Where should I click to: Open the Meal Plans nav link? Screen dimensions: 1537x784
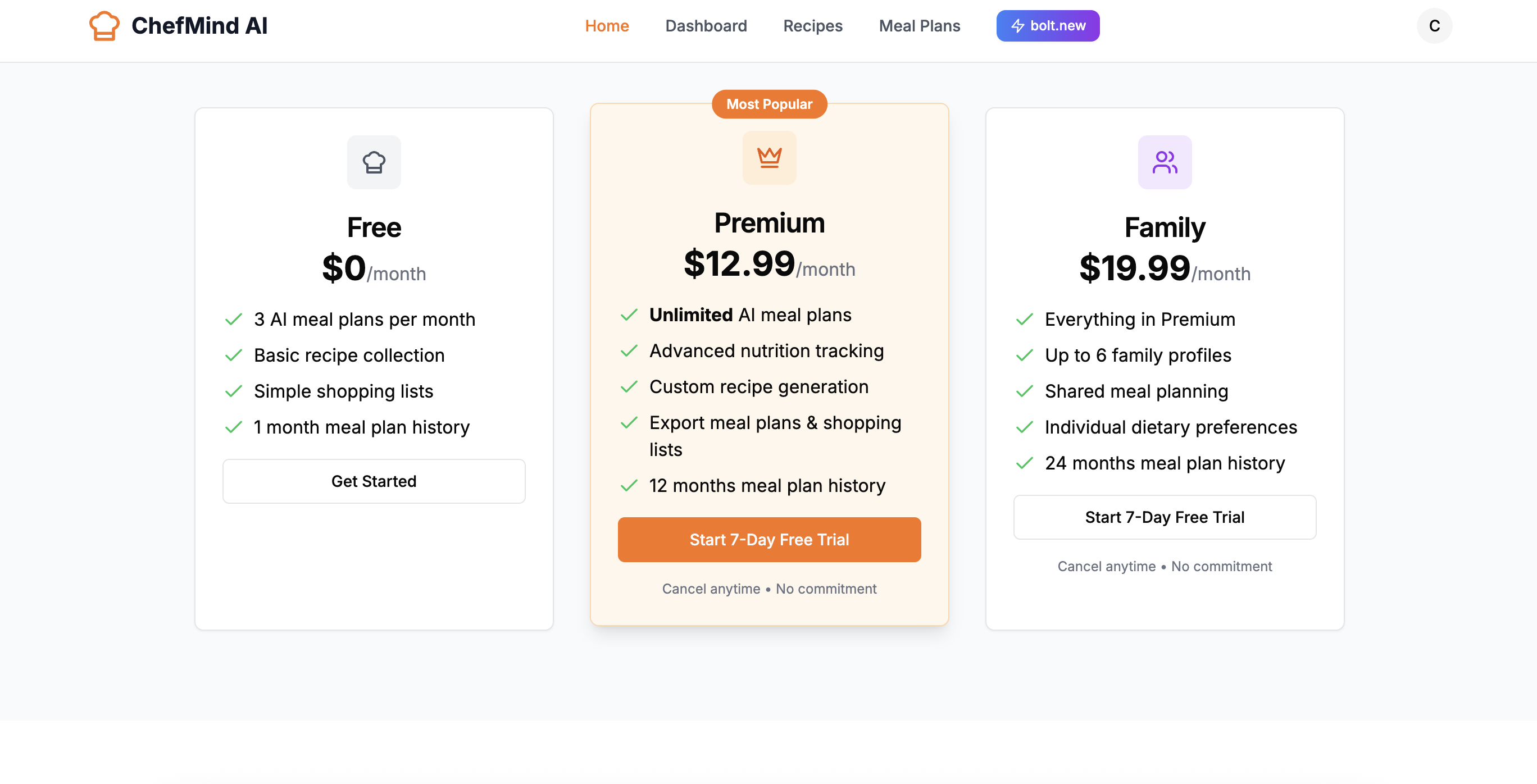tap(919, 26)
